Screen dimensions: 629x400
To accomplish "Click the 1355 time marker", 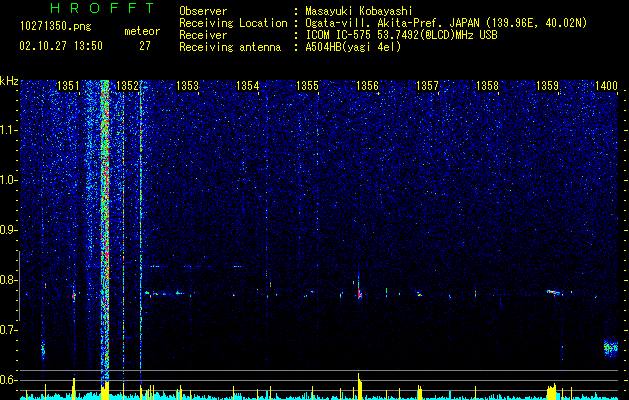I will pyautogui.click(x=307, y=86).
